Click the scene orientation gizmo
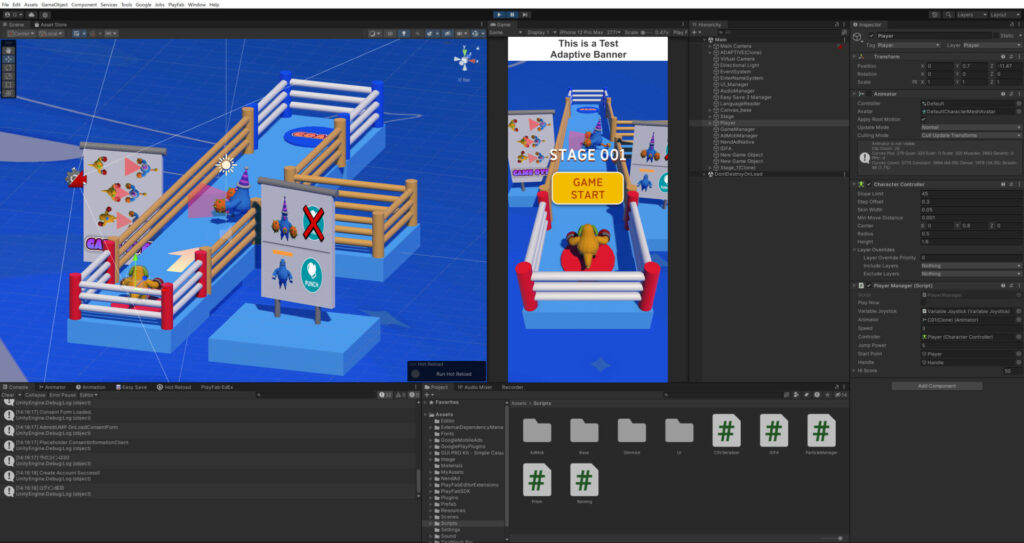1024x543 pixels. (x=465, y=61)
